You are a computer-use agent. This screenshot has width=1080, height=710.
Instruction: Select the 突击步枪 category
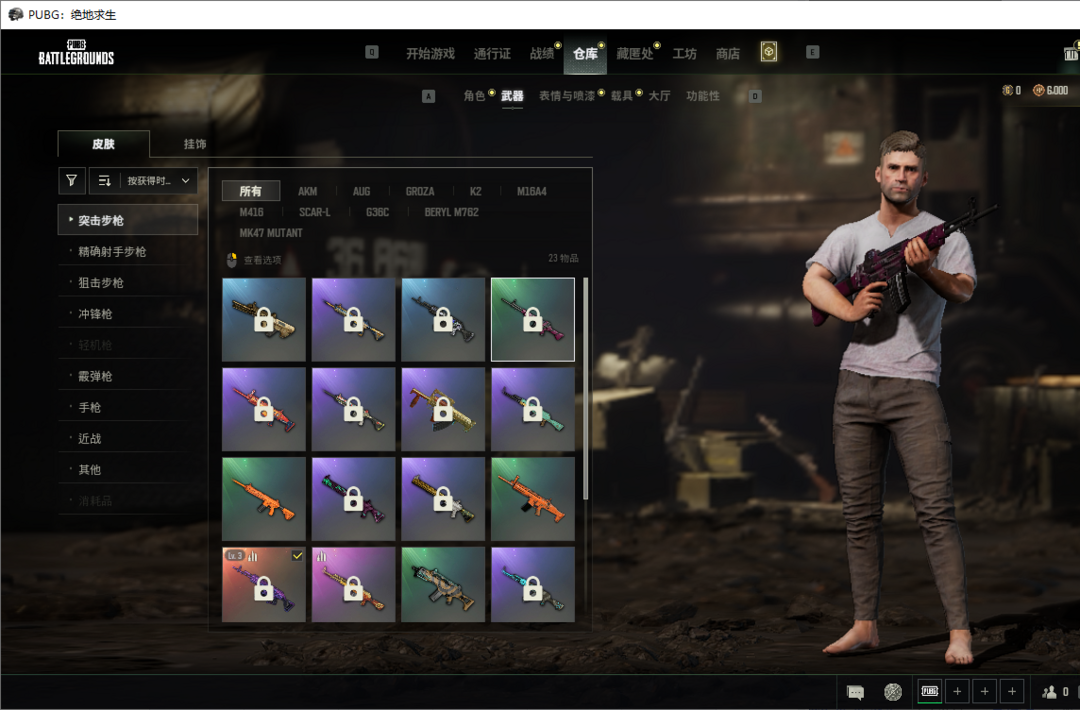point(128,220)
